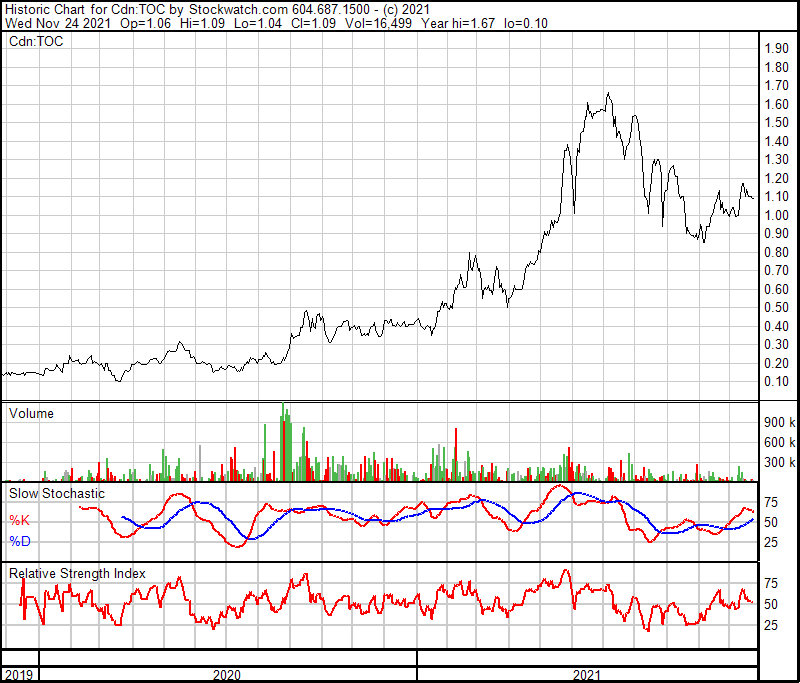Click the 'Hi=1.09' high value in header

click(202, 23)
